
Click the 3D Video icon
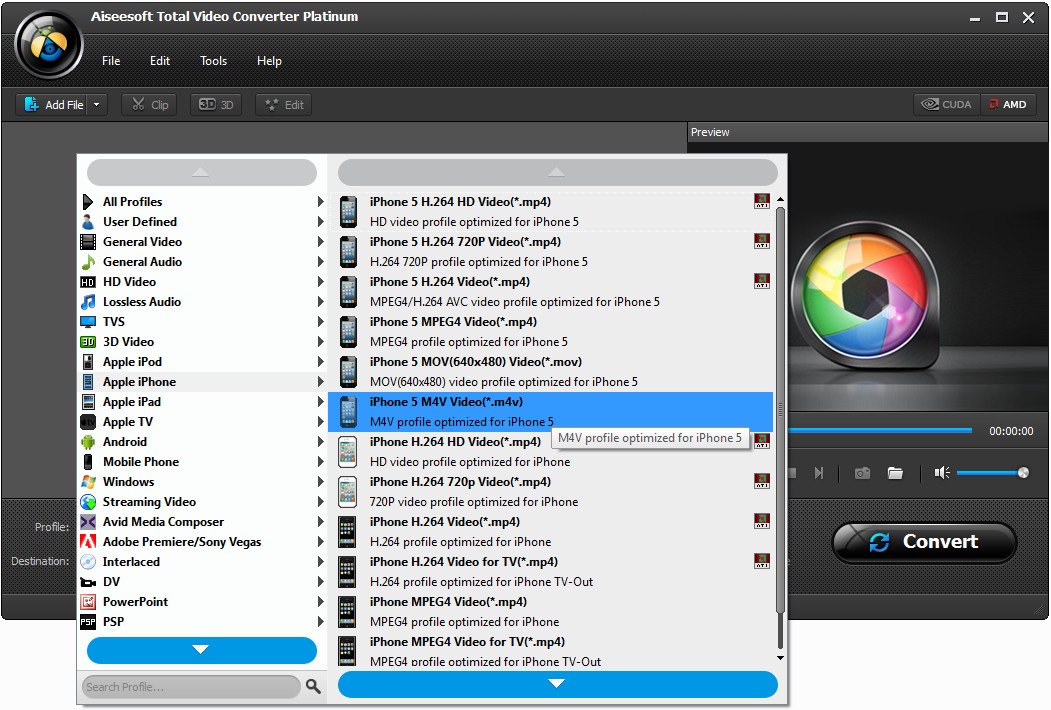(x=88, y=342)
